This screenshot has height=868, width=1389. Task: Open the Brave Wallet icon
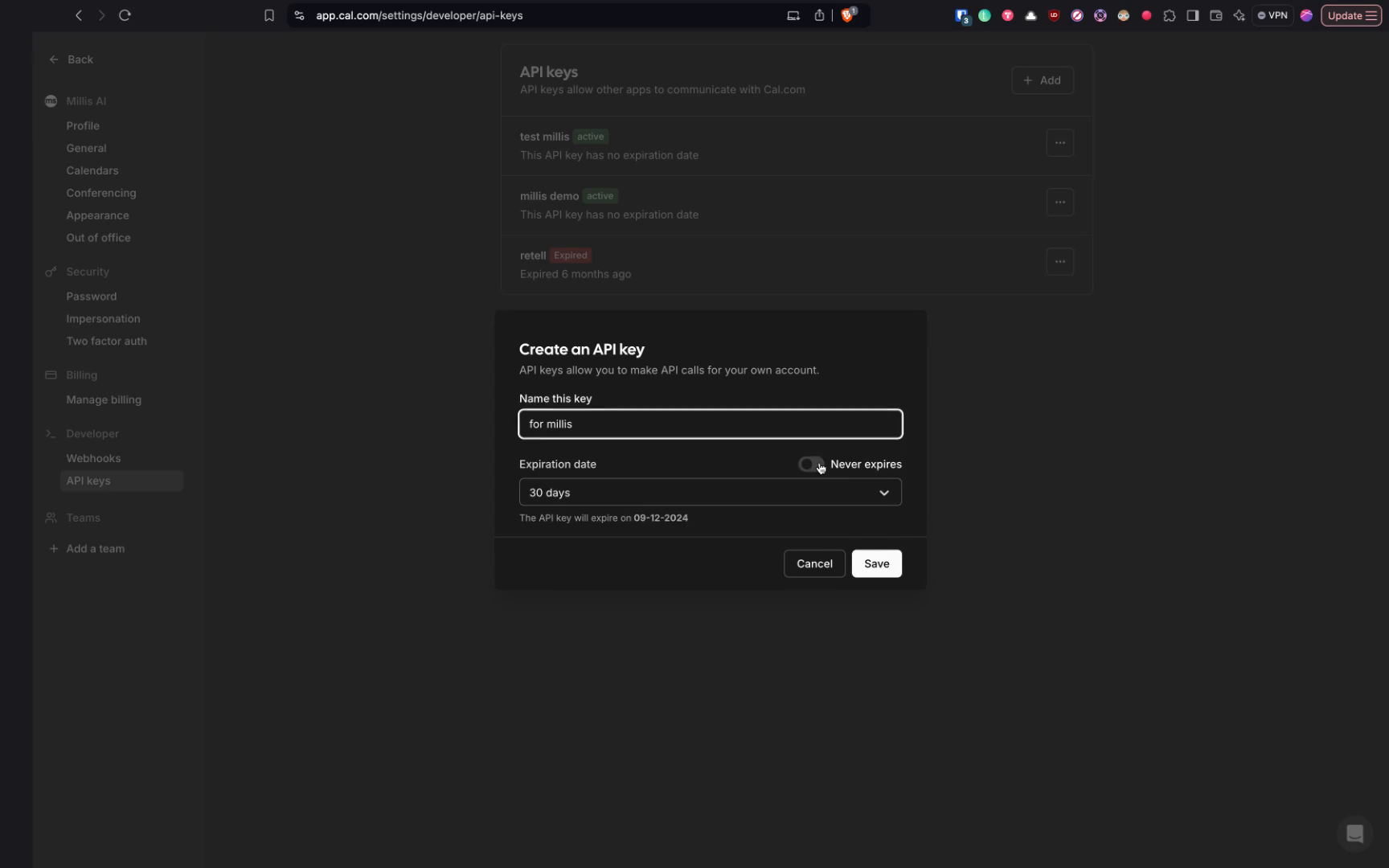tap(1215, 15)
